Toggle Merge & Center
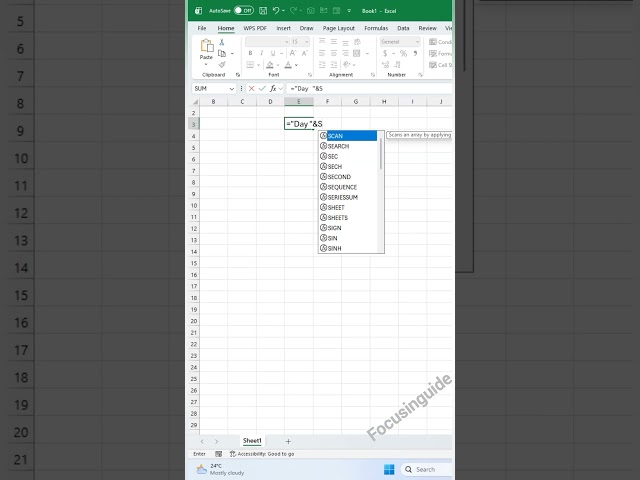The height and width of the screenshot is (480, 640). click(x=357, y=53)
